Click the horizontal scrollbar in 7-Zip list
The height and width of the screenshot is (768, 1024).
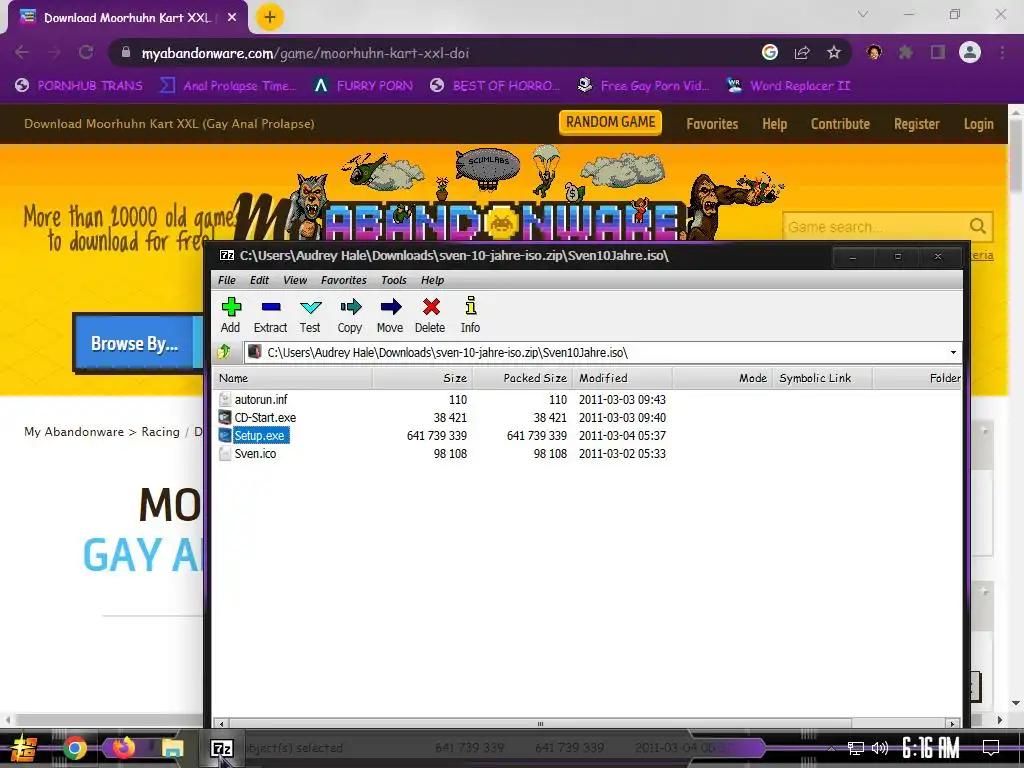[540, 724]
